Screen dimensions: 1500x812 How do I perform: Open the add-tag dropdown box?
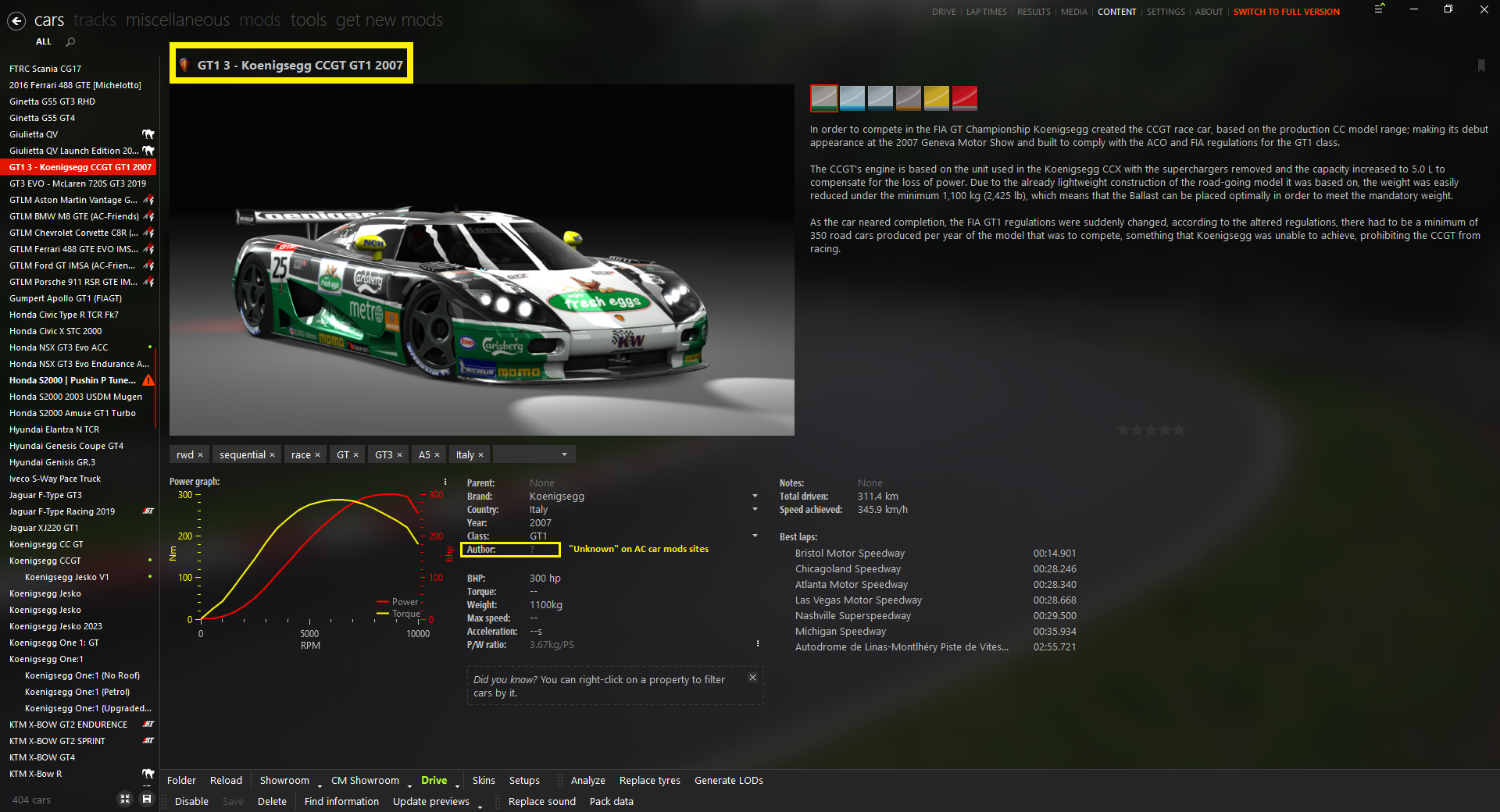click(534, 454)
